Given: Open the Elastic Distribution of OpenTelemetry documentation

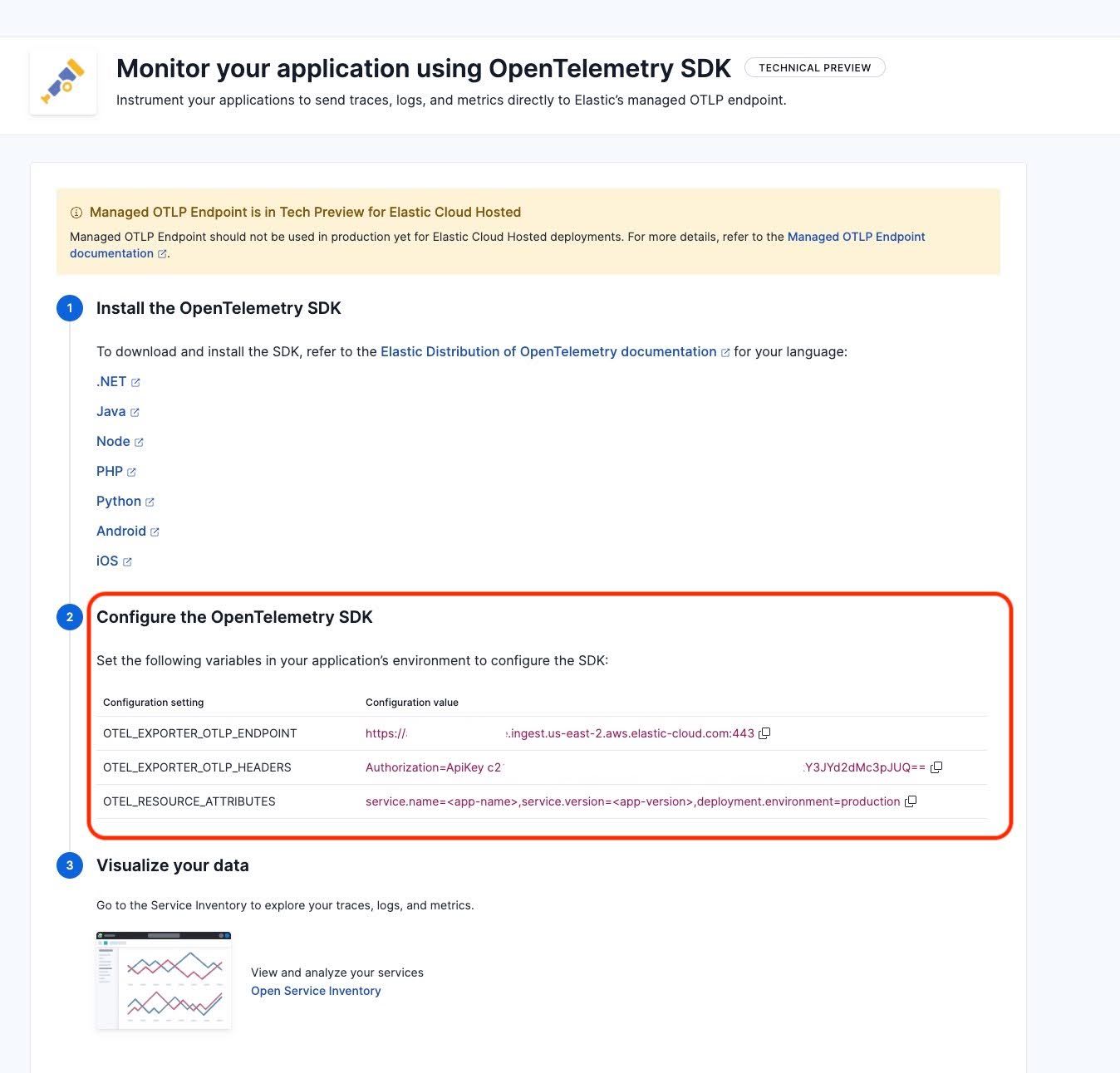Looking at the screenshot, I should (548, 351).
